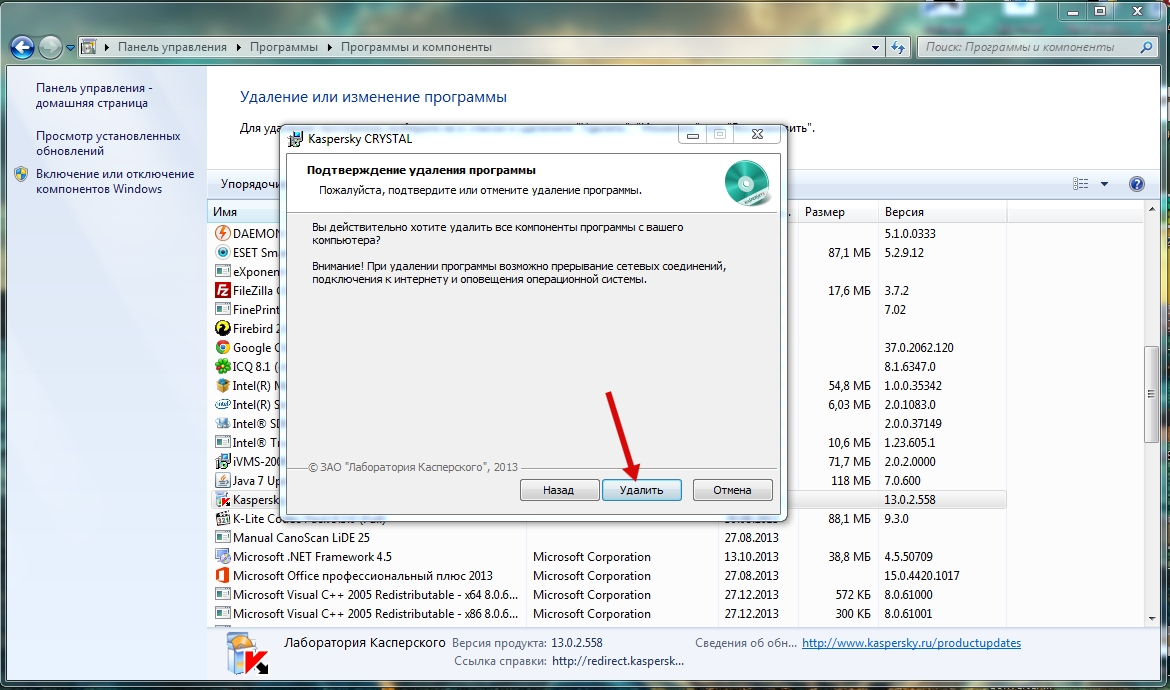Select the K-Lite Codec Pack icon
Screen dimensions: 1170x690
[x=222, y=518]
